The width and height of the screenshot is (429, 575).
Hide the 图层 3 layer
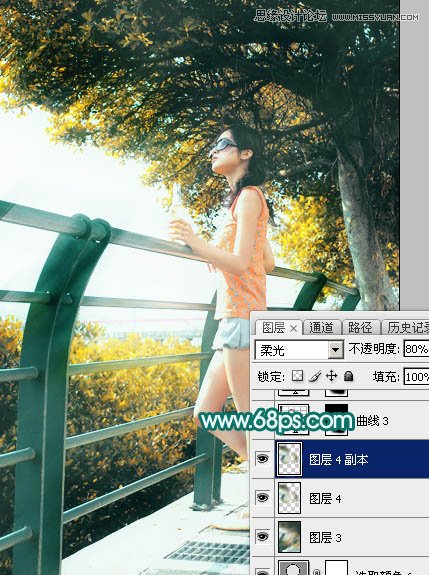pyautogui.click(x=262, y=537)
